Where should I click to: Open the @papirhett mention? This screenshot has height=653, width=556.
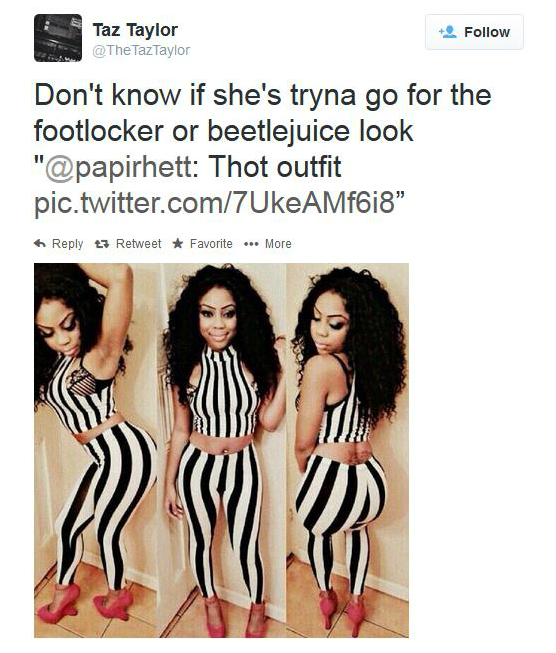pyautogui.click(x=123, y=167)
